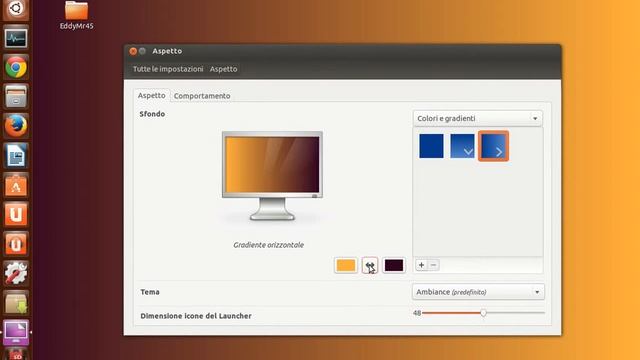
Task: Choose the vertical gradient thumbnail
Action: pos(462,146)
